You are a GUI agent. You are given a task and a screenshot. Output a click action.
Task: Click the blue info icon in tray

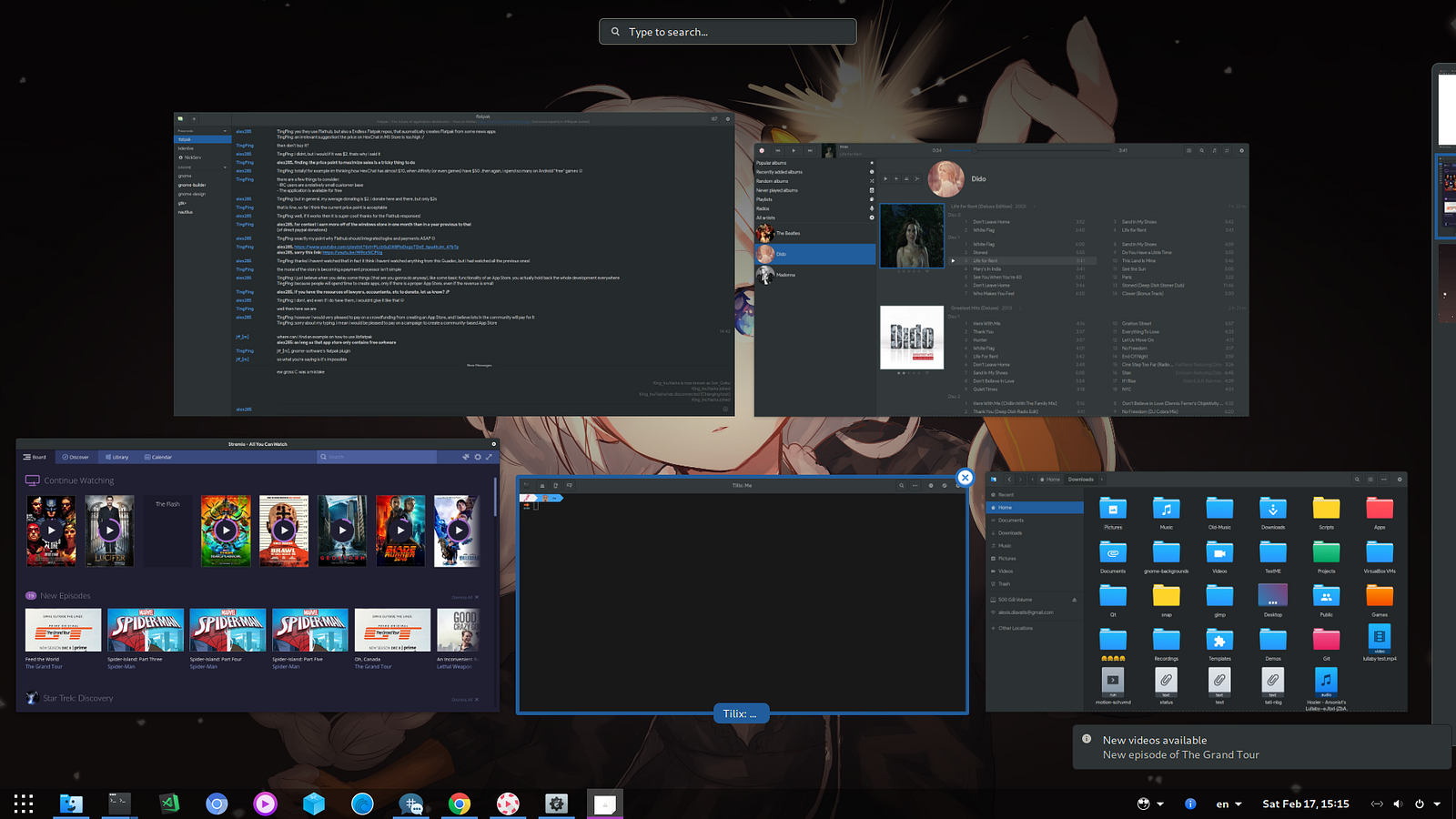(1190, 804)
